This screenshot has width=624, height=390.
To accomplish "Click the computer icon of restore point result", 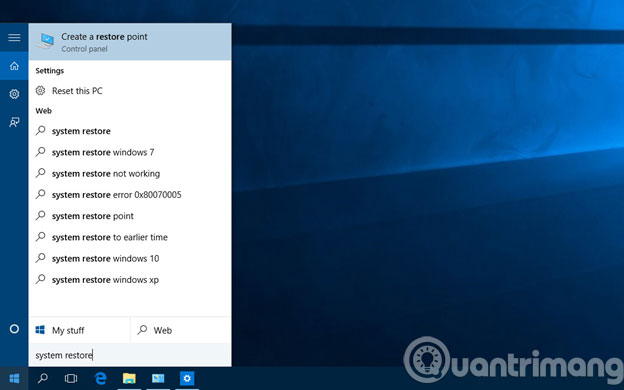I will point(46,41).
